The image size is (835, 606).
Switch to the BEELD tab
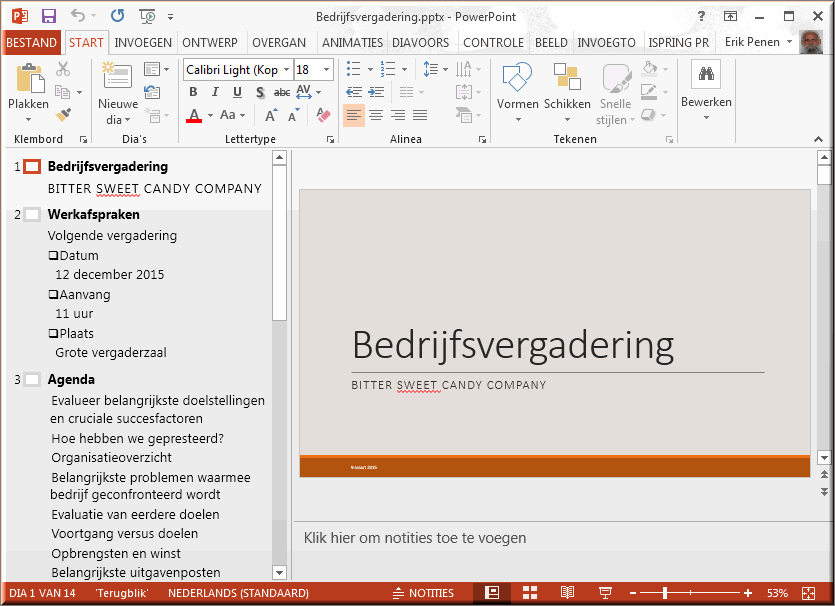tap(551, 43)
